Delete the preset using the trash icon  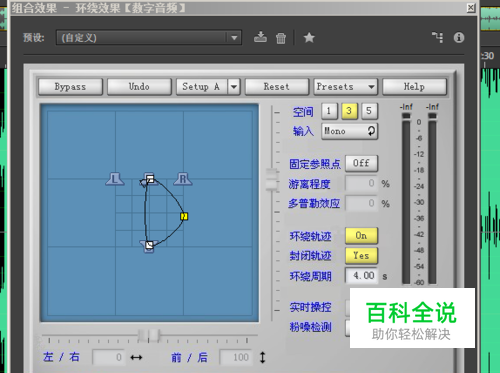click(281, 38)
